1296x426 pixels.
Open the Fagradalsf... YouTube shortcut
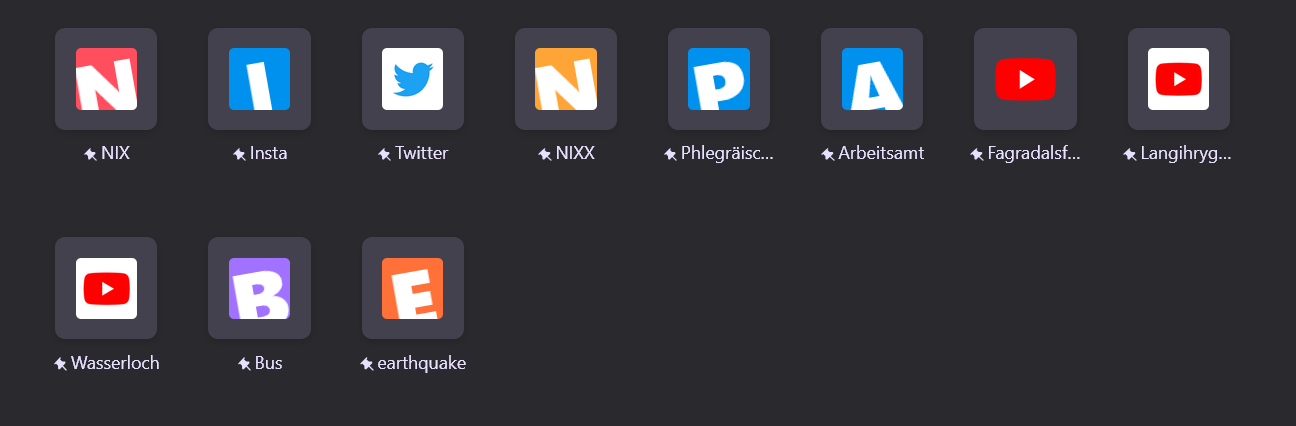click(x=1025, y=79)
